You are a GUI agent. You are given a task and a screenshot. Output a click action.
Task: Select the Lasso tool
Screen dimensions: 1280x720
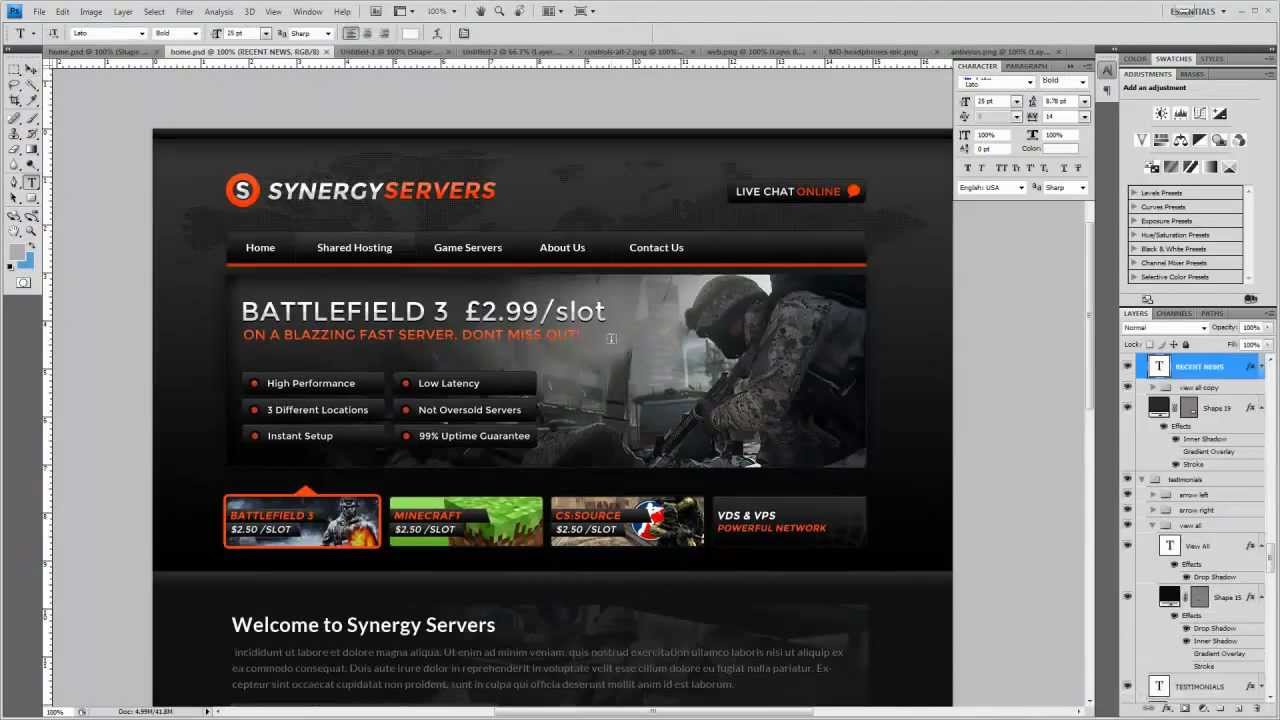pyautogui.click(x=14, y=85)
